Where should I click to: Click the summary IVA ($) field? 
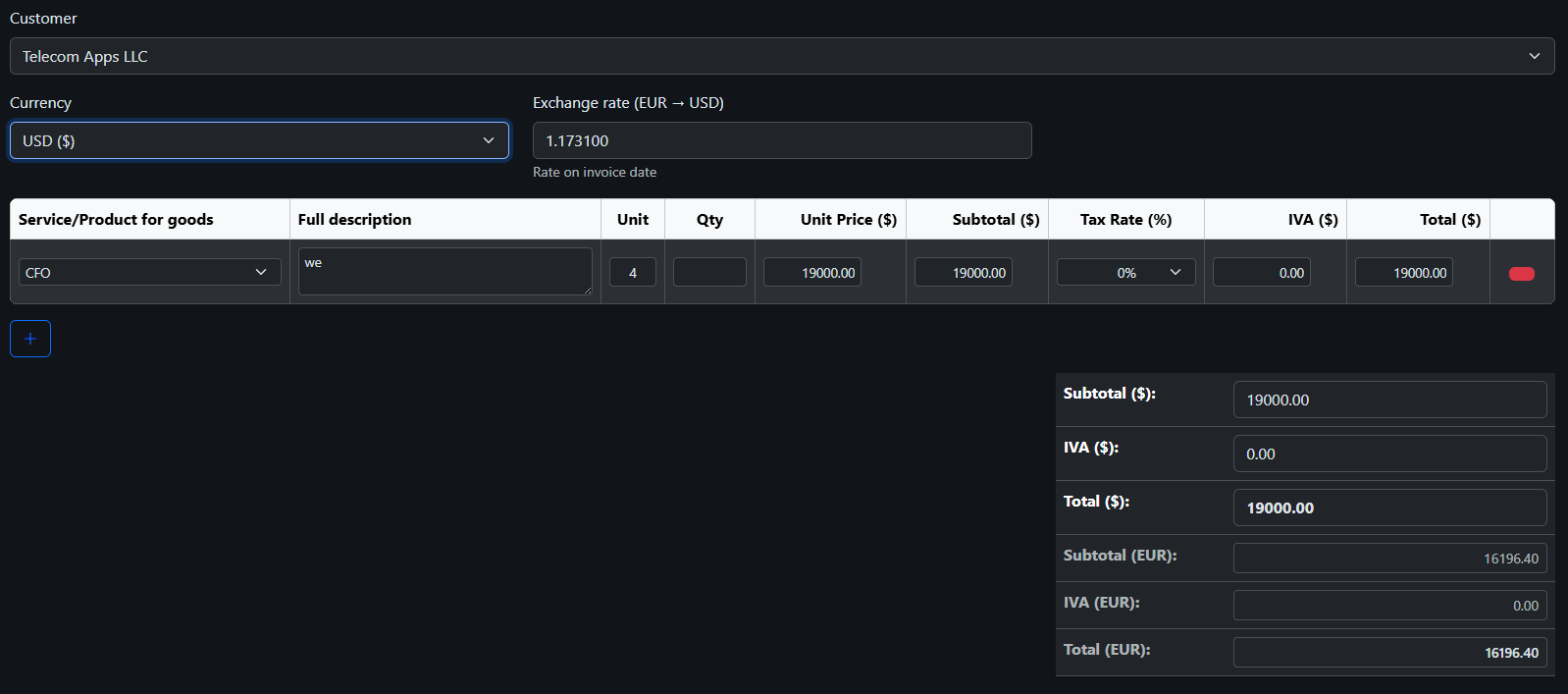click(1388, 454)
